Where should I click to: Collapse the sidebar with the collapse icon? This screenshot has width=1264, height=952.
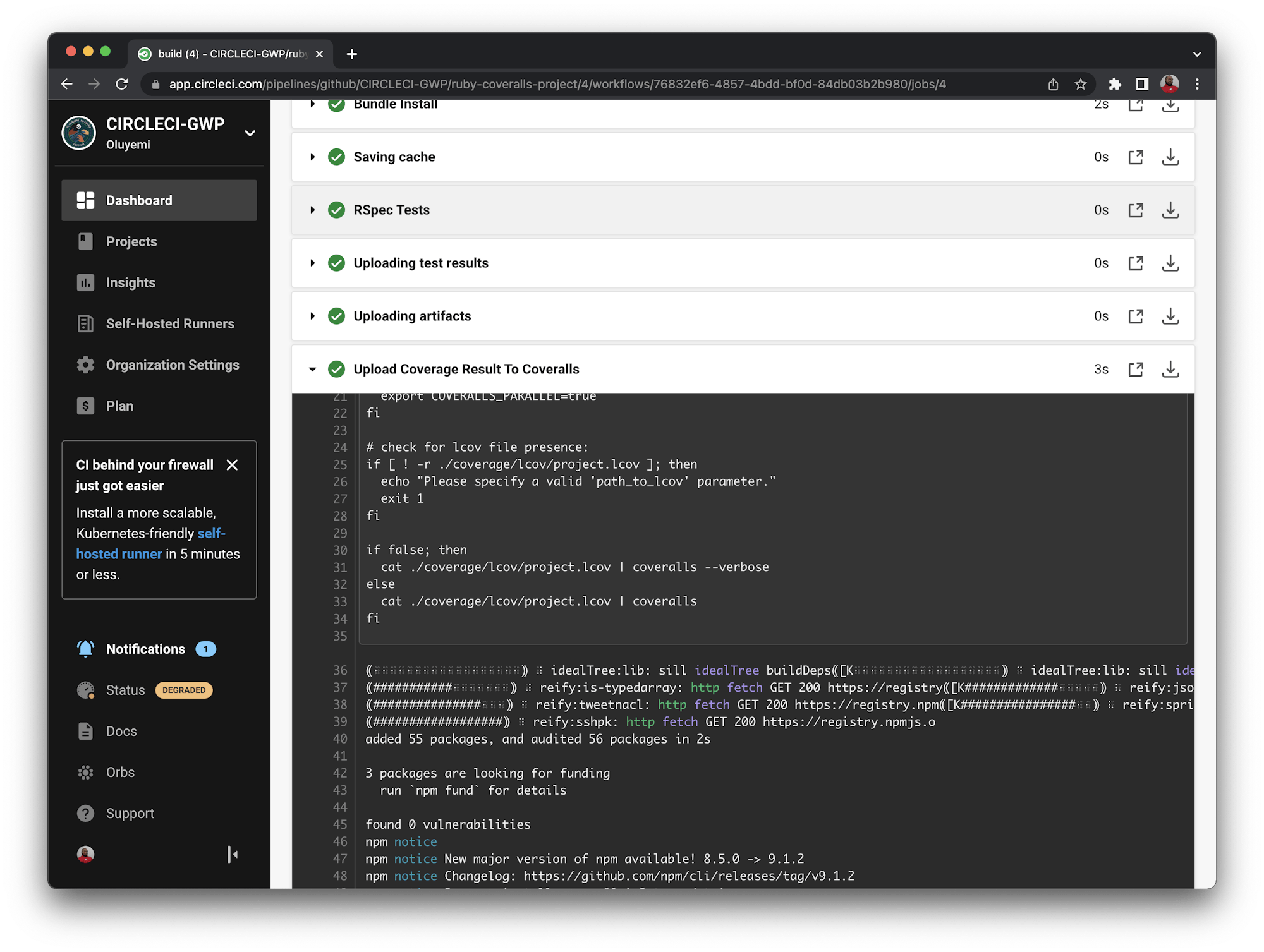pyautogui.click(x=232, y=854)
